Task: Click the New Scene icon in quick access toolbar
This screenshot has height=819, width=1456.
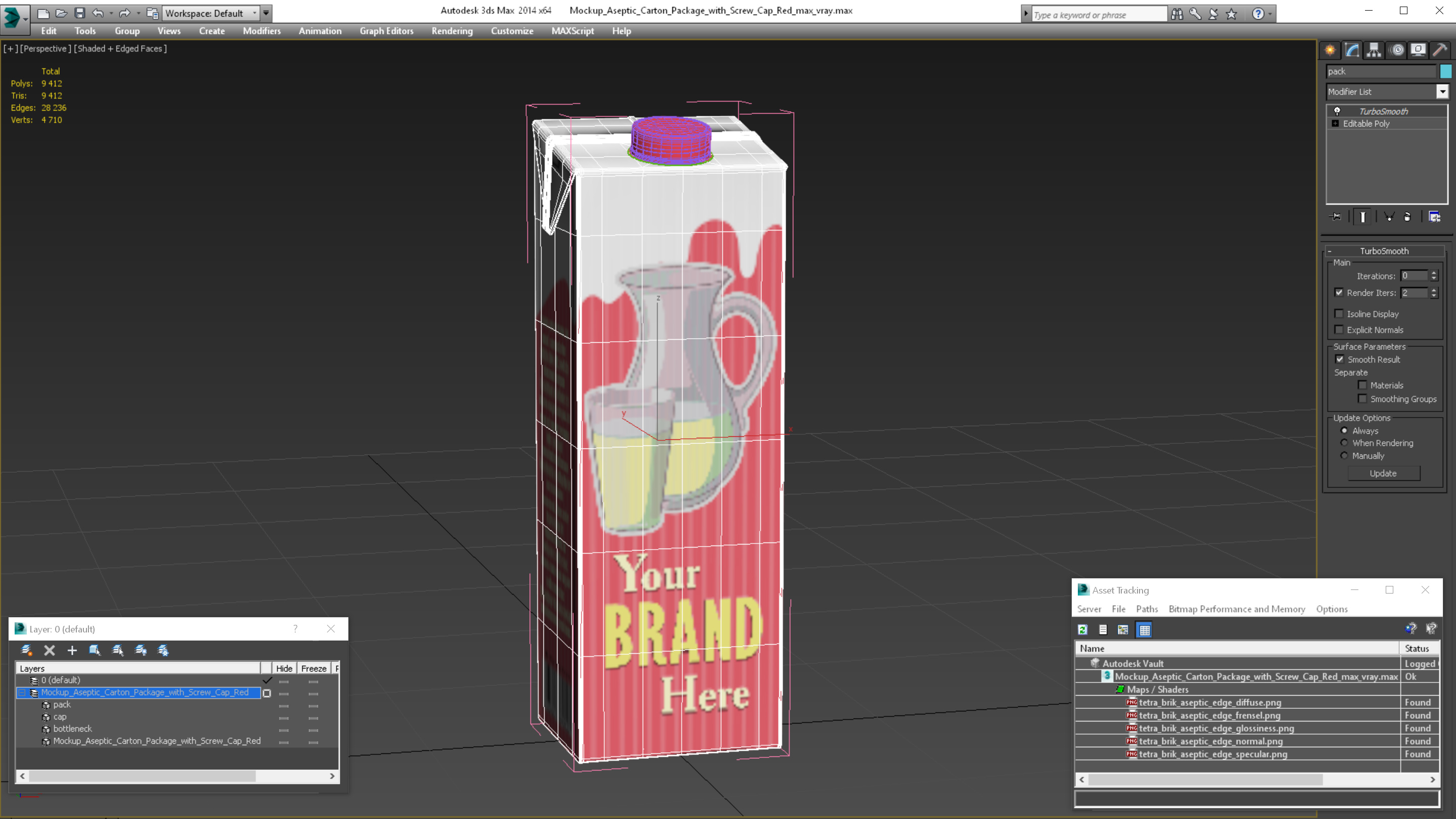Action: (x=43, y=13)
